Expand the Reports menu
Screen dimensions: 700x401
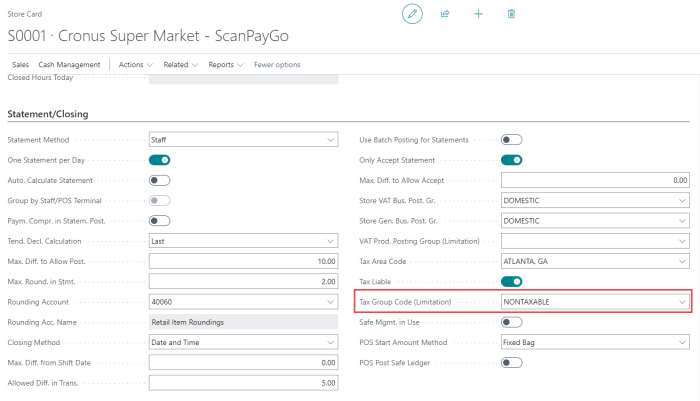coord(226,65)
